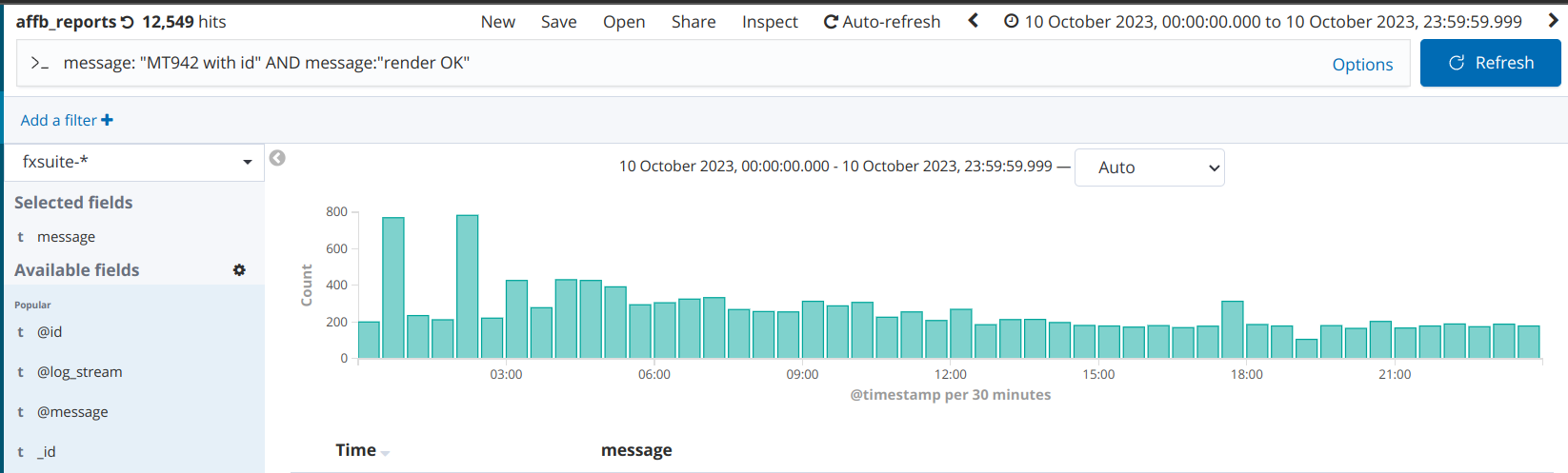Click Open in the top menu

(x=624, y=22)
